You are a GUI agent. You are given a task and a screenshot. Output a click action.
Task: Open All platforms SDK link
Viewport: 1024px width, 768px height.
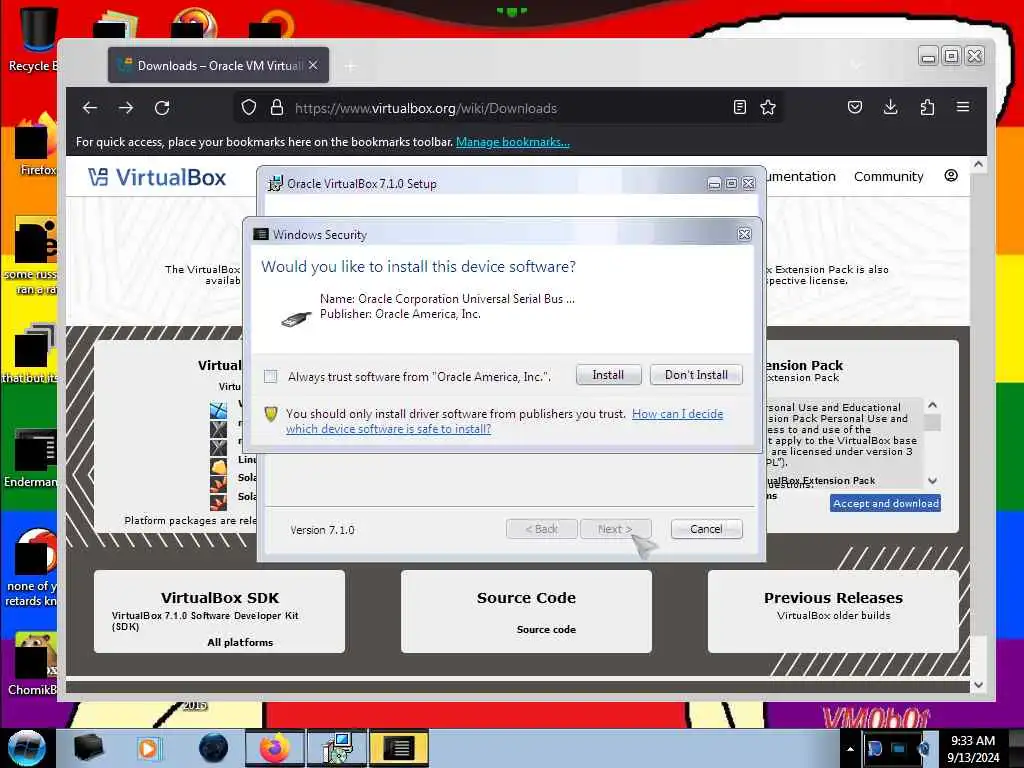(x=240, y=643)
